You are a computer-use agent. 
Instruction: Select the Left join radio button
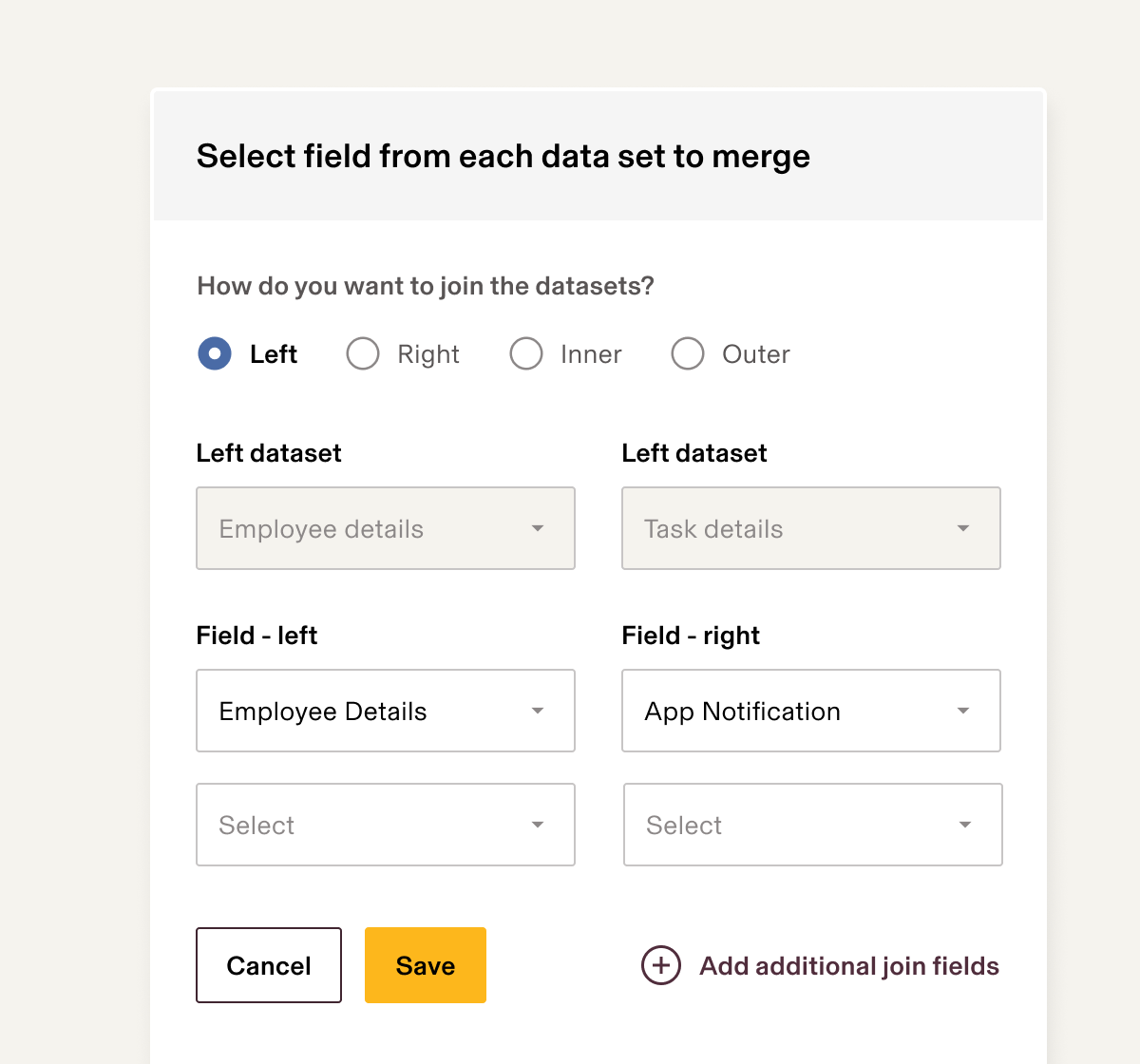point(215,353)
